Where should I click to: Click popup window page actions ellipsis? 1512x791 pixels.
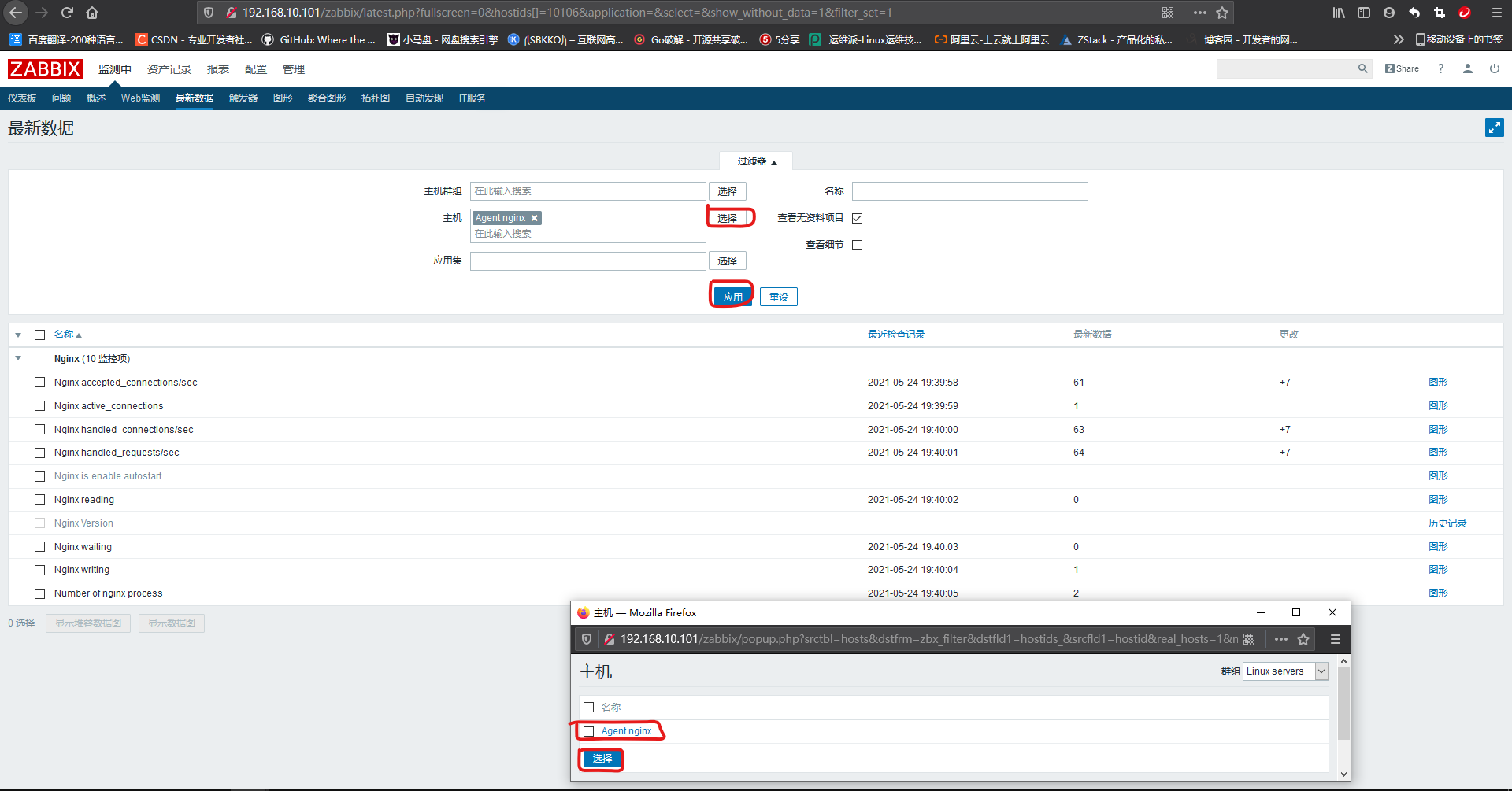pyautogui.click(x=1281, y=639)
